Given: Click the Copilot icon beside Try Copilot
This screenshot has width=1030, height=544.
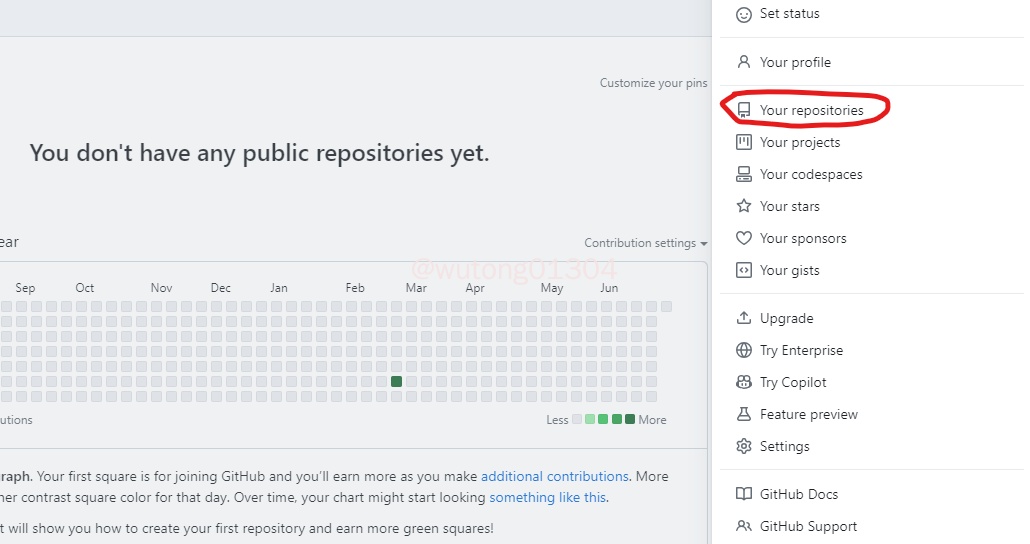Looking at the screenshot, I should click(743, 382).
